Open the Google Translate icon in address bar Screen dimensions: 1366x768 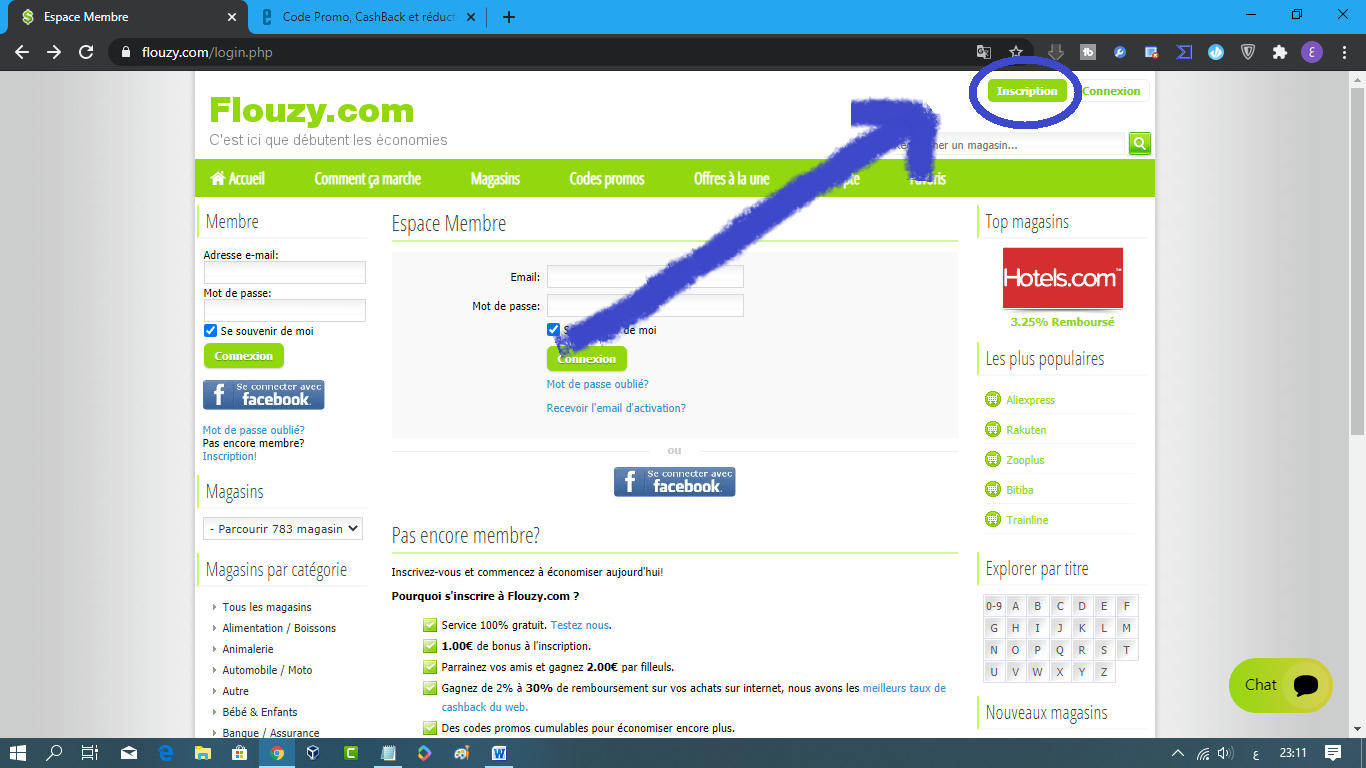984,52
